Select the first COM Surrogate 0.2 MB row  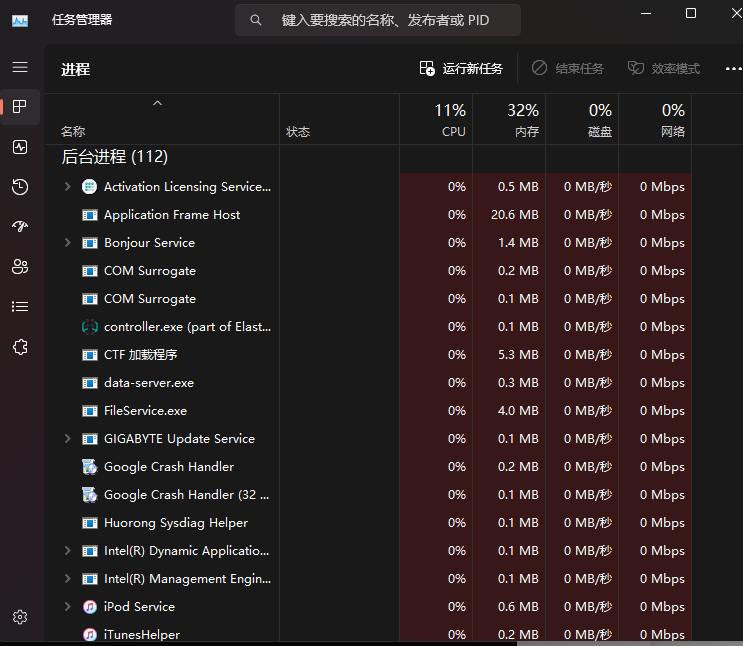[x=369, y=271]
